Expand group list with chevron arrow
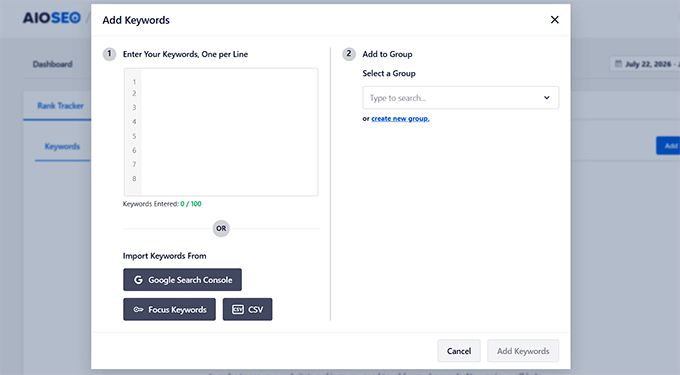 click(x=546, y=98)
